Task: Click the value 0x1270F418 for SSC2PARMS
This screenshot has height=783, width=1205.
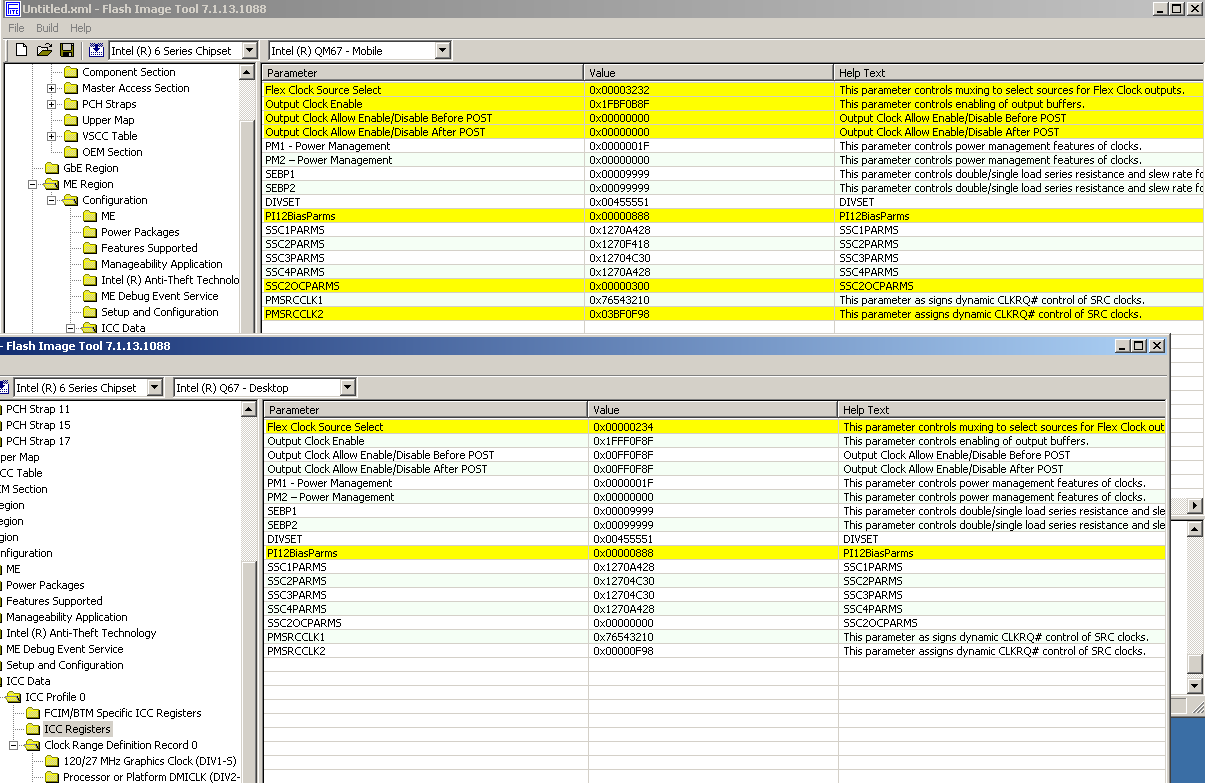Action: pyautogui.click(x=620, y=244)
